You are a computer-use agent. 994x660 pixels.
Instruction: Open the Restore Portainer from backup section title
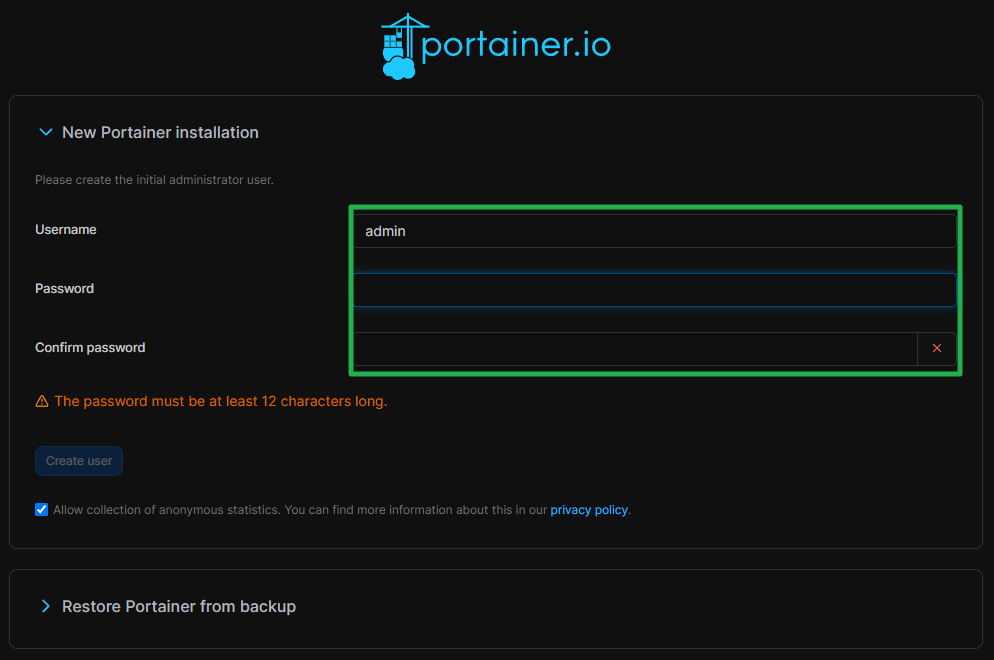179,606
